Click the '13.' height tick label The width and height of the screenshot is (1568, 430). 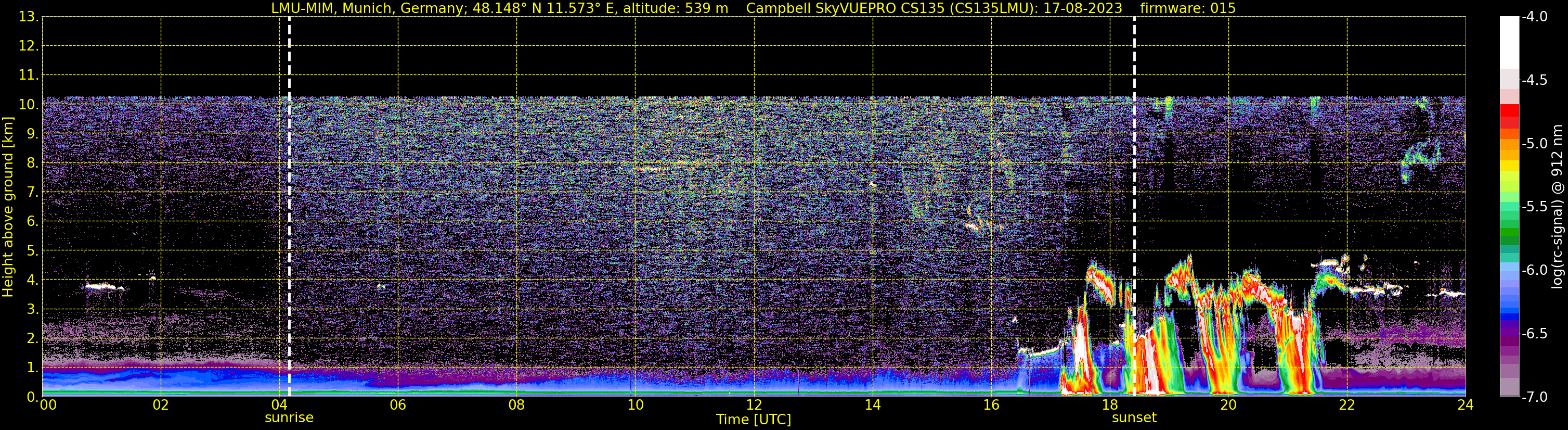pos(29,17)
